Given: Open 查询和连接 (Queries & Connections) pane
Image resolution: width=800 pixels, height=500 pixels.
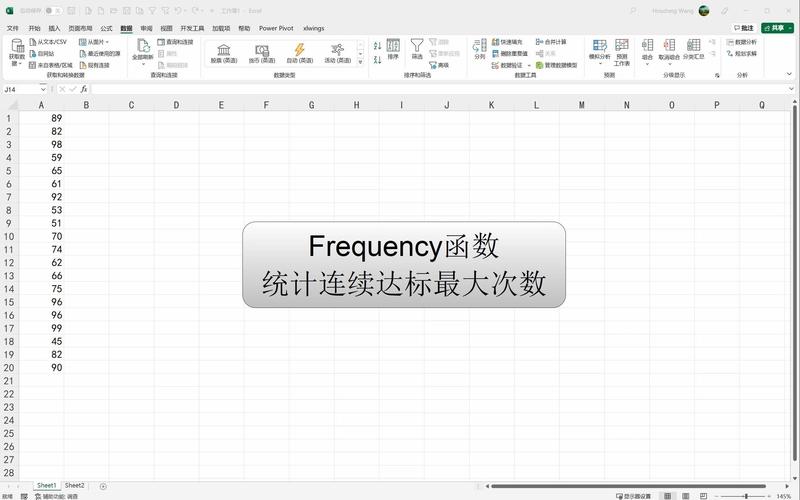Looking at the screenshot, I should pos(175,42).
